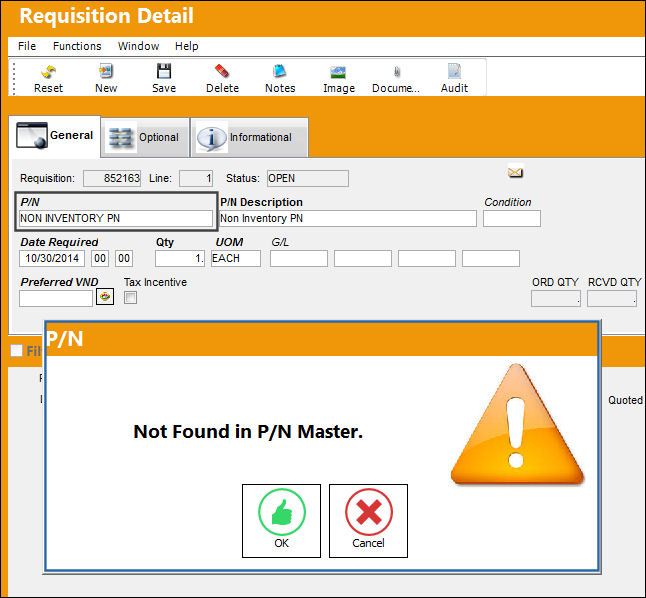Click the Delete eraser icon

[222, 71]
